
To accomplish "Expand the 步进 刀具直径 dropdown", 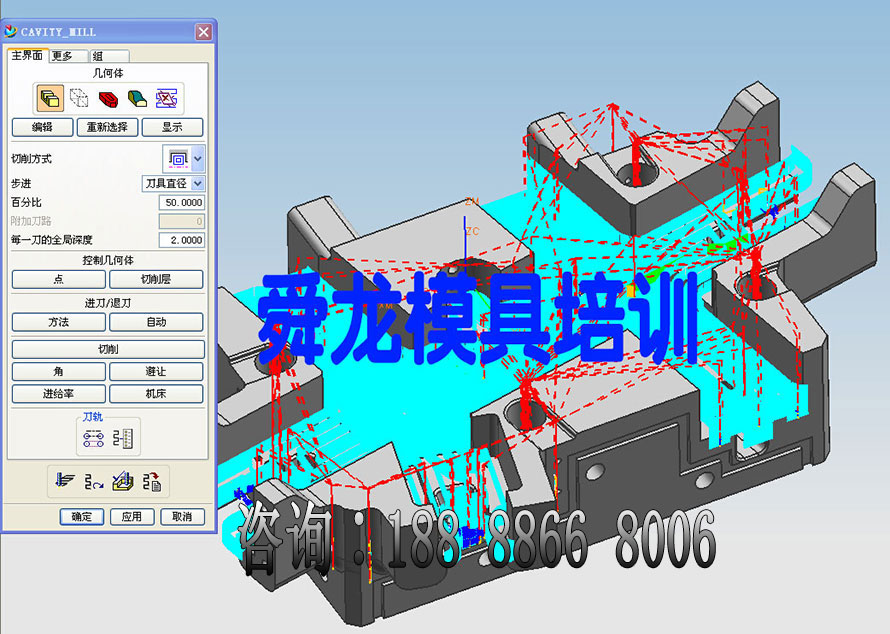I will [x=198, y=184].
